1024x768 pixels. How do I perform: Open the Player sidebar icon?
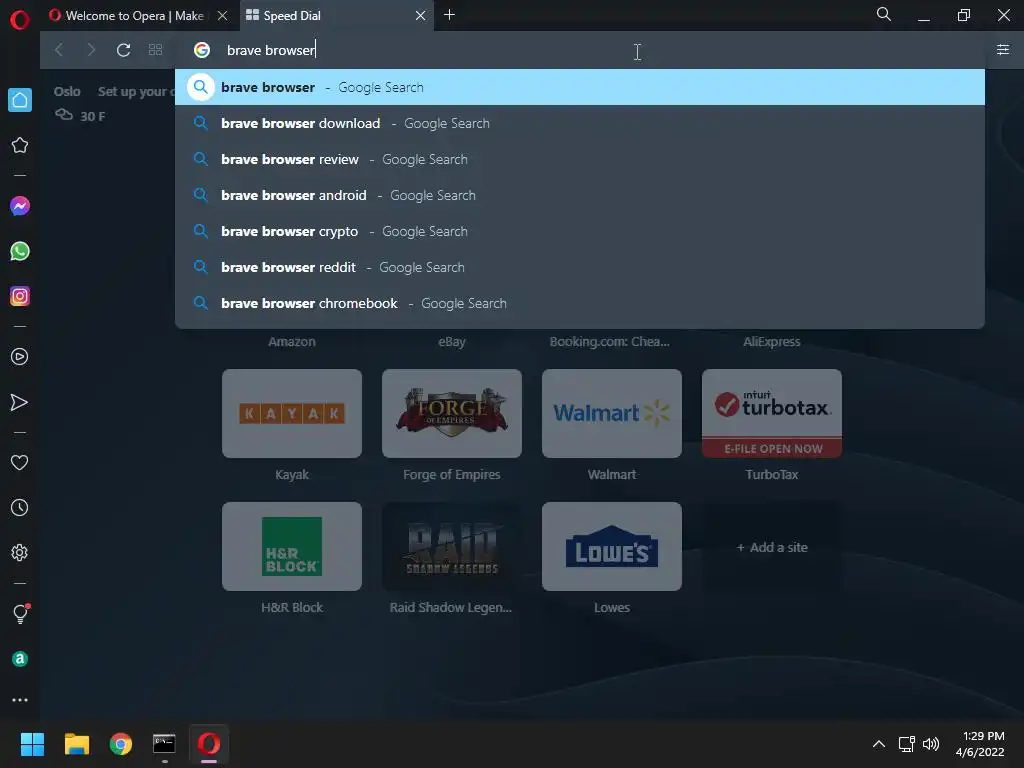[x=20, y=357]
